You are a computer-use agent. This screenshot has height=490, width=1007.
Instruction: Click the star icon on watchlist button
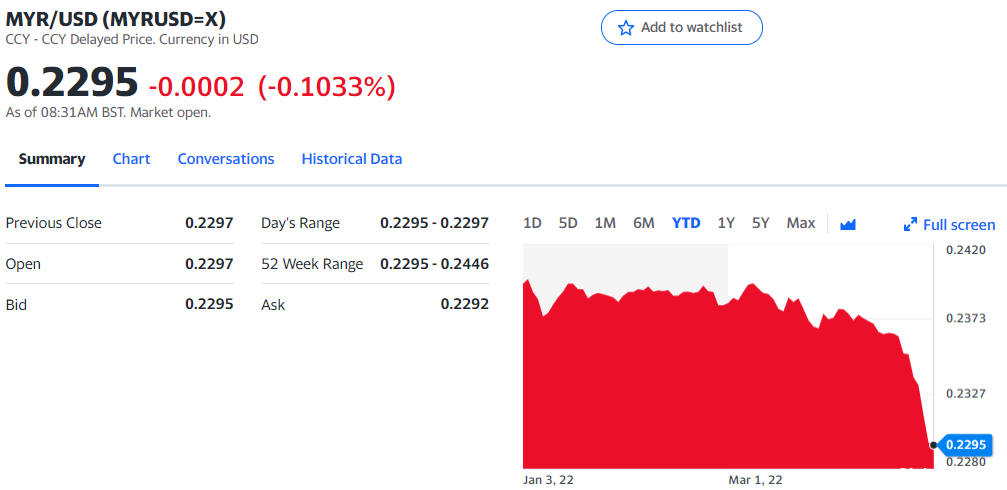(625, 28)
